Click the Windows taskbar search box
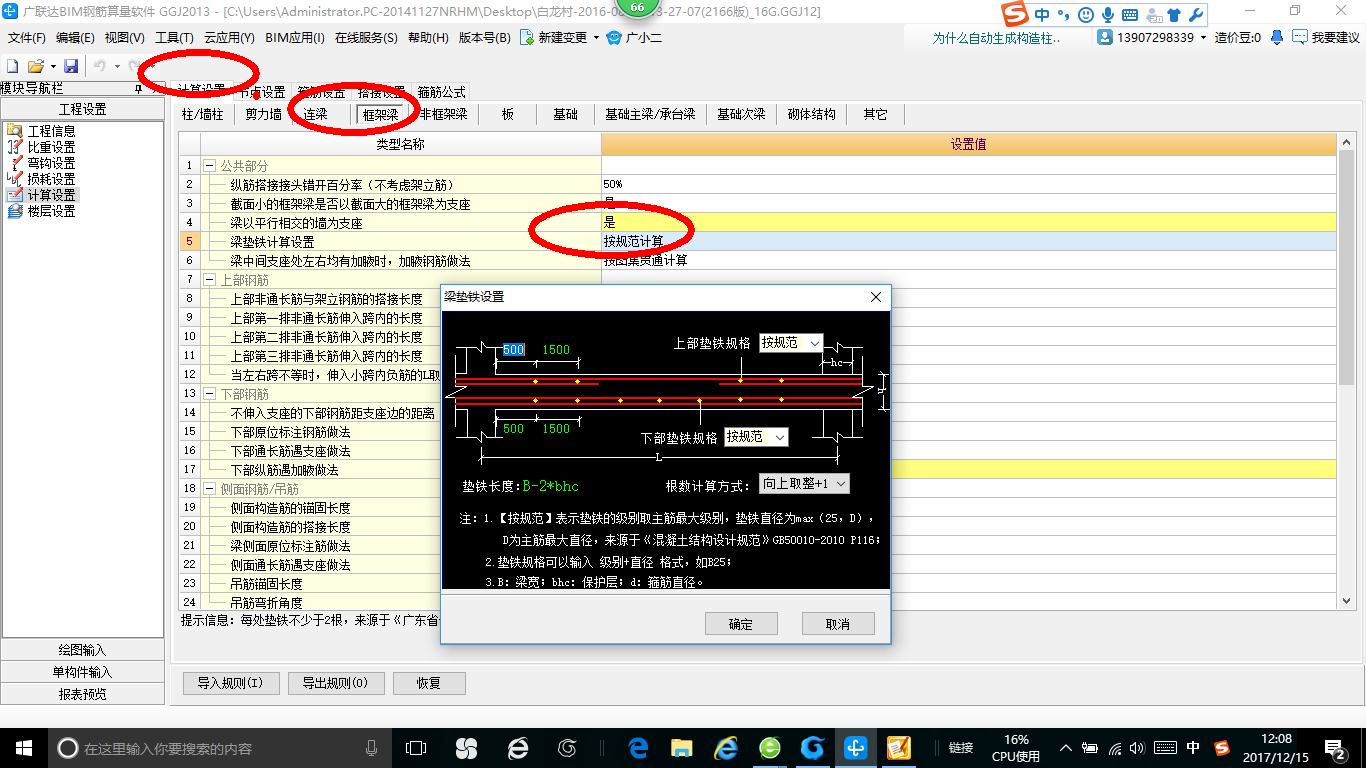This screenshot has height=768, width=1366. coord(220,748)
